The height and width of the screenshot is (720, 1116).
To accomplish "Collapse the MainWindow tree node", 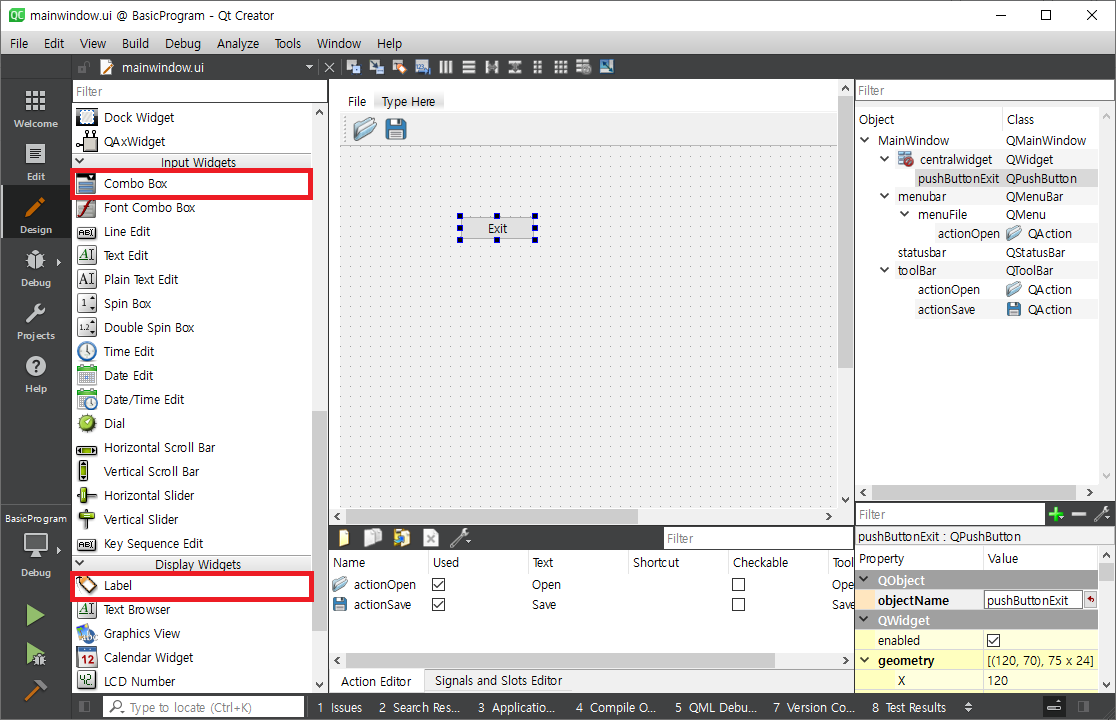I will click(865, 140).
